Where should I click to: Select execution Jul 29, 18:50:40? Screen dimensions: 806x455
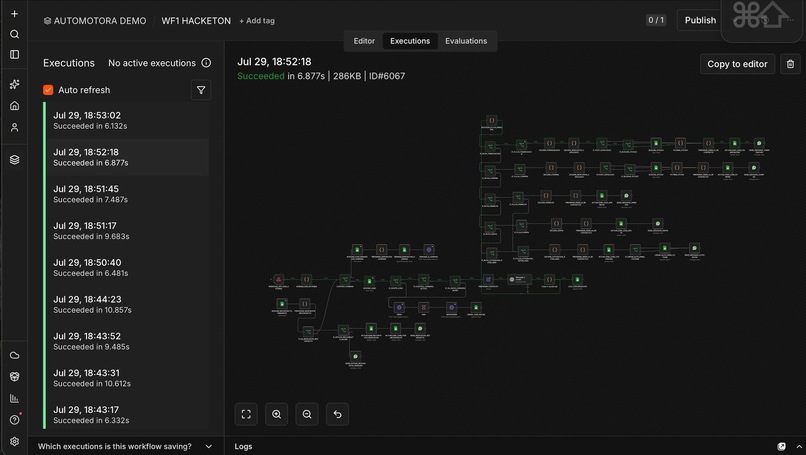126,267
